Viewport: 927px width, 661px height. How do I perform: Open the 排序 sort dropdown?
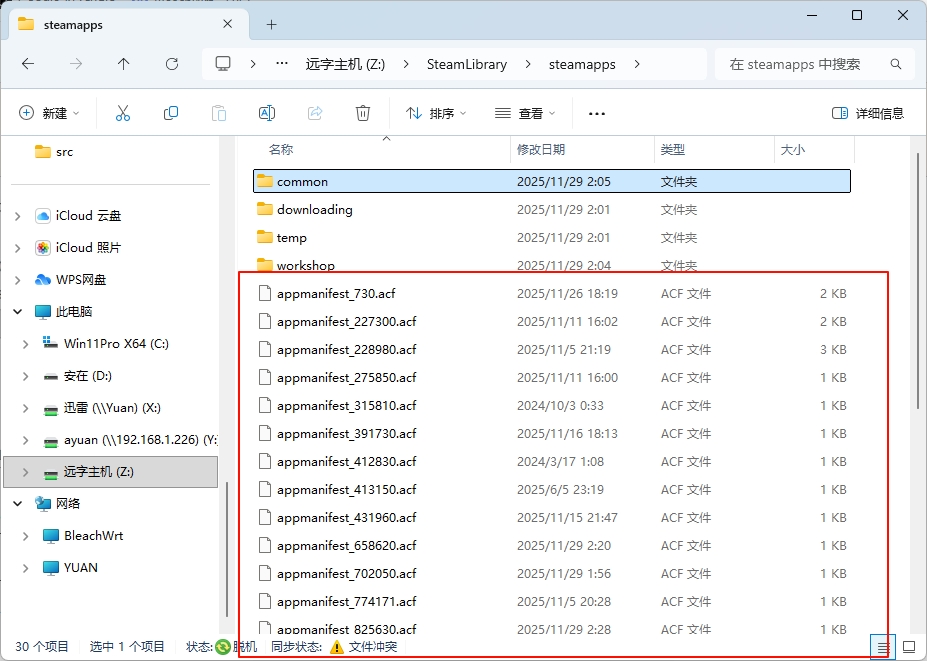click(436, 113)
